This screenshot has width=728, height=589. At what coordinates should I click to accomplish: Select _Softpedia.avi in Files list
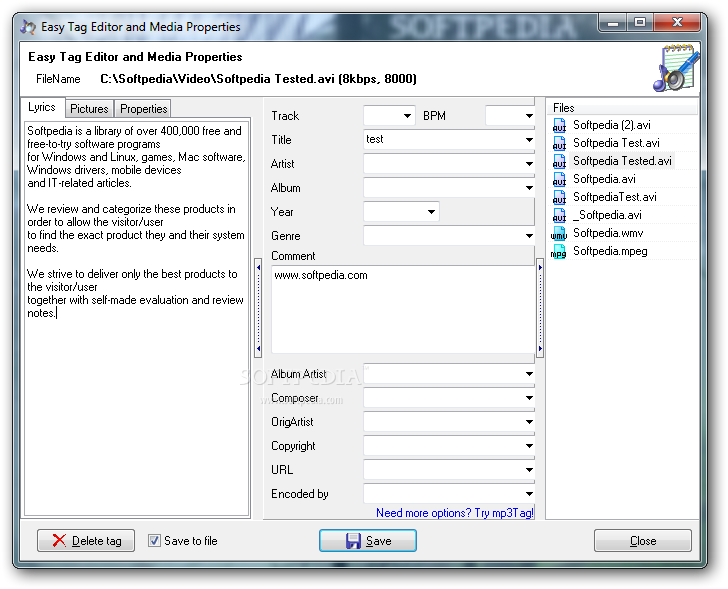point(607,215)
